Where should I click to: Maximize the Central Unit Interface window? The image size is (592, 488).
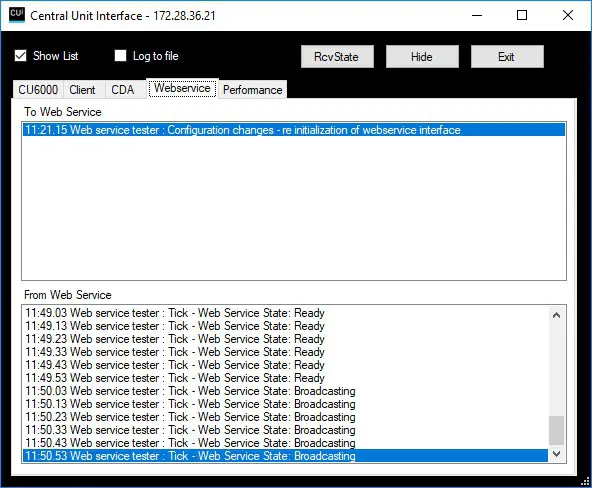pyautogui.click(x=522, y=15)
